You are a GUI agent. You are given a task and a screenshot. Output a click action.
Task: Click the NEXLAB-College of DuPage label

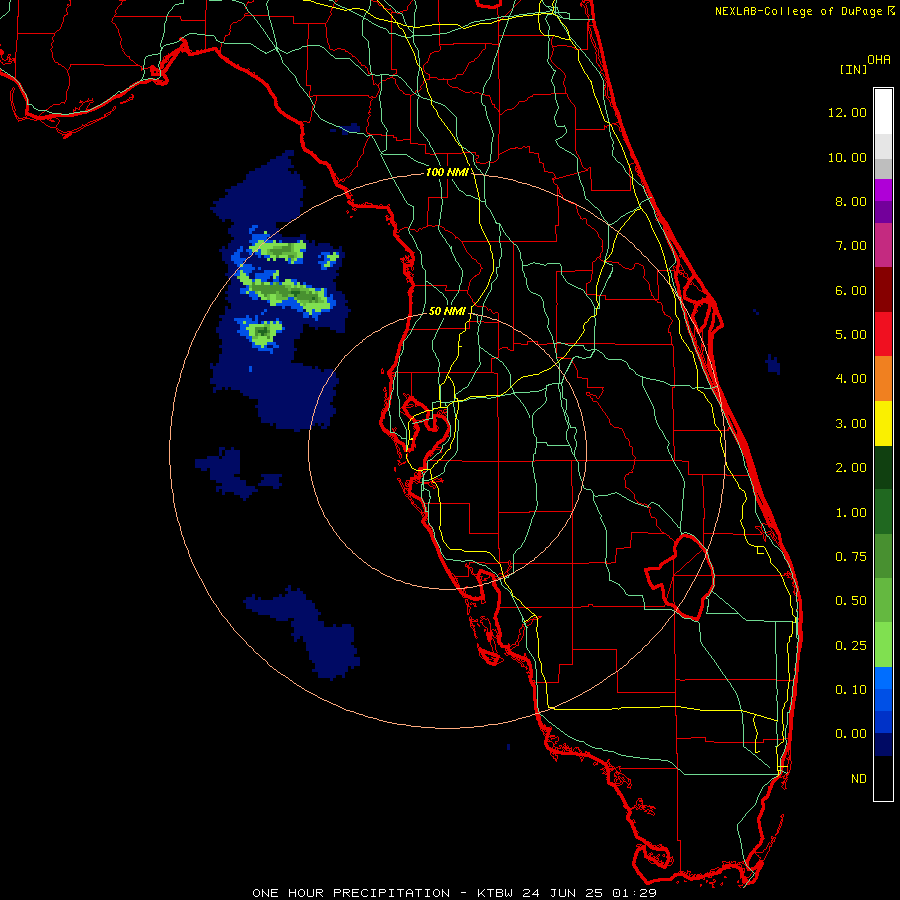(800, 11)
